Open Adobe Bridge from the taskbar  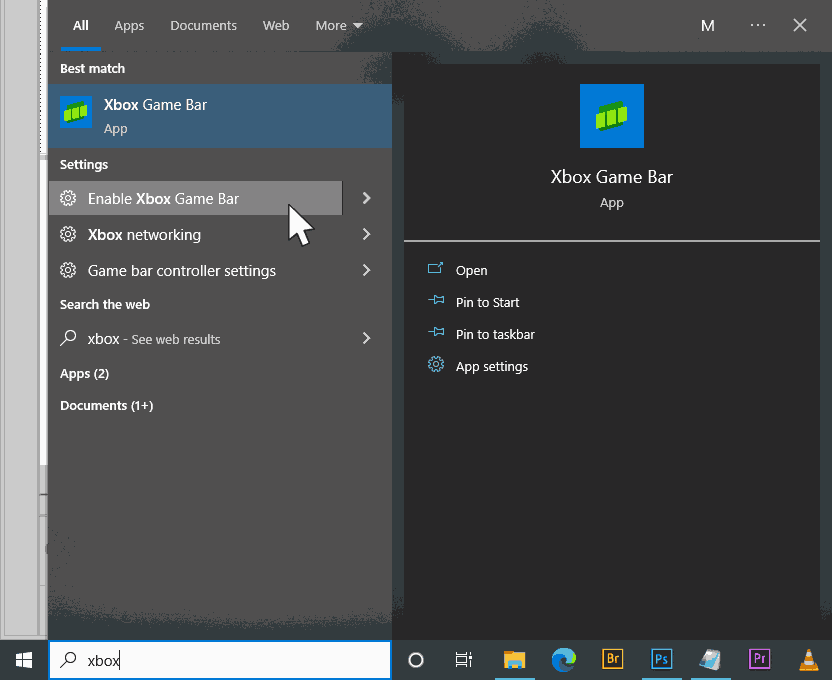(x=613, y=659)
